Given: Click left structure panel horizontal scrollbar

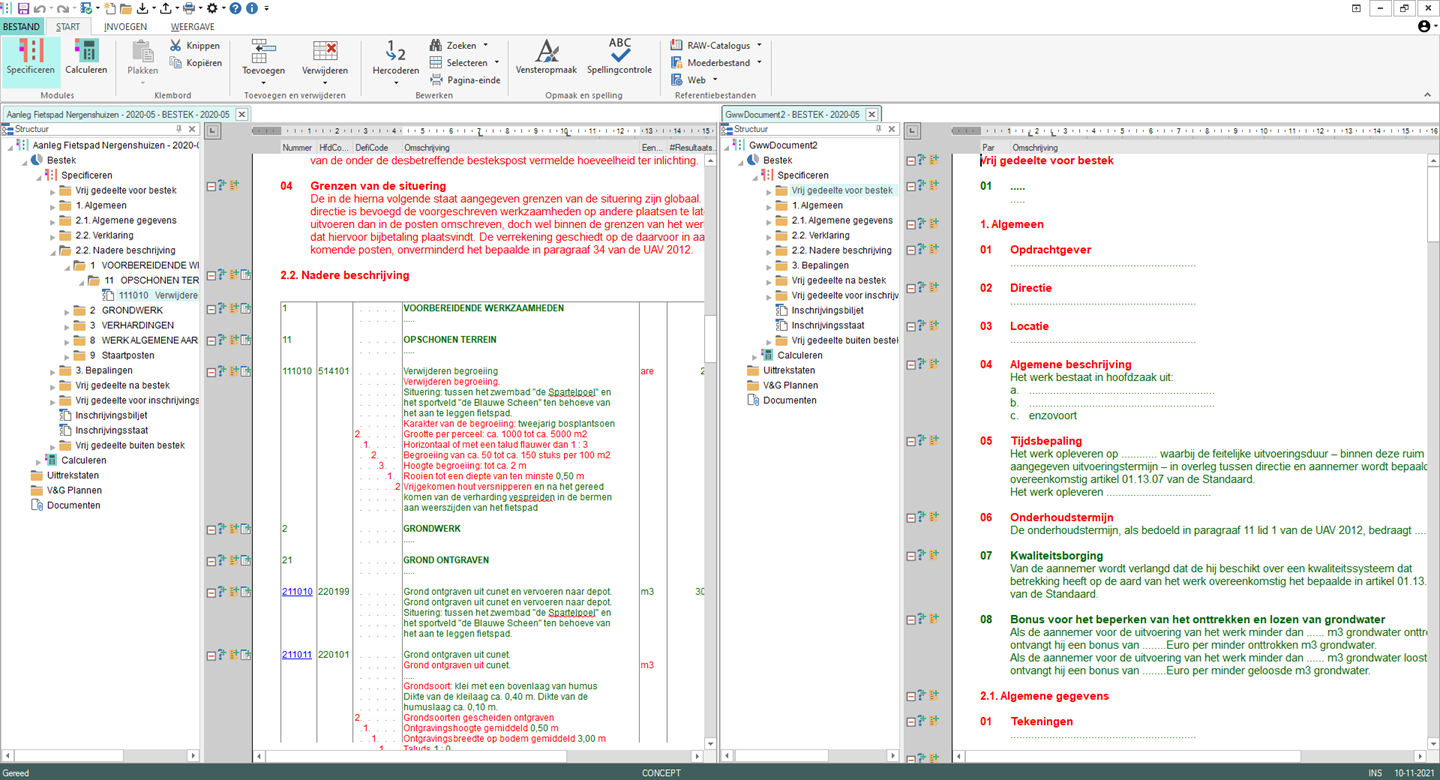Looking at the screenshot, I should 100,756.
